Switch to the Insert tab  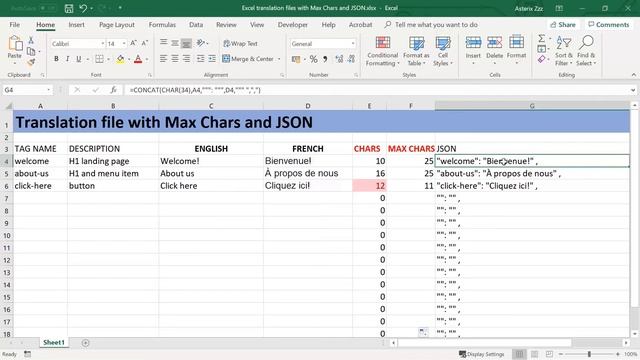coord(76,25)
